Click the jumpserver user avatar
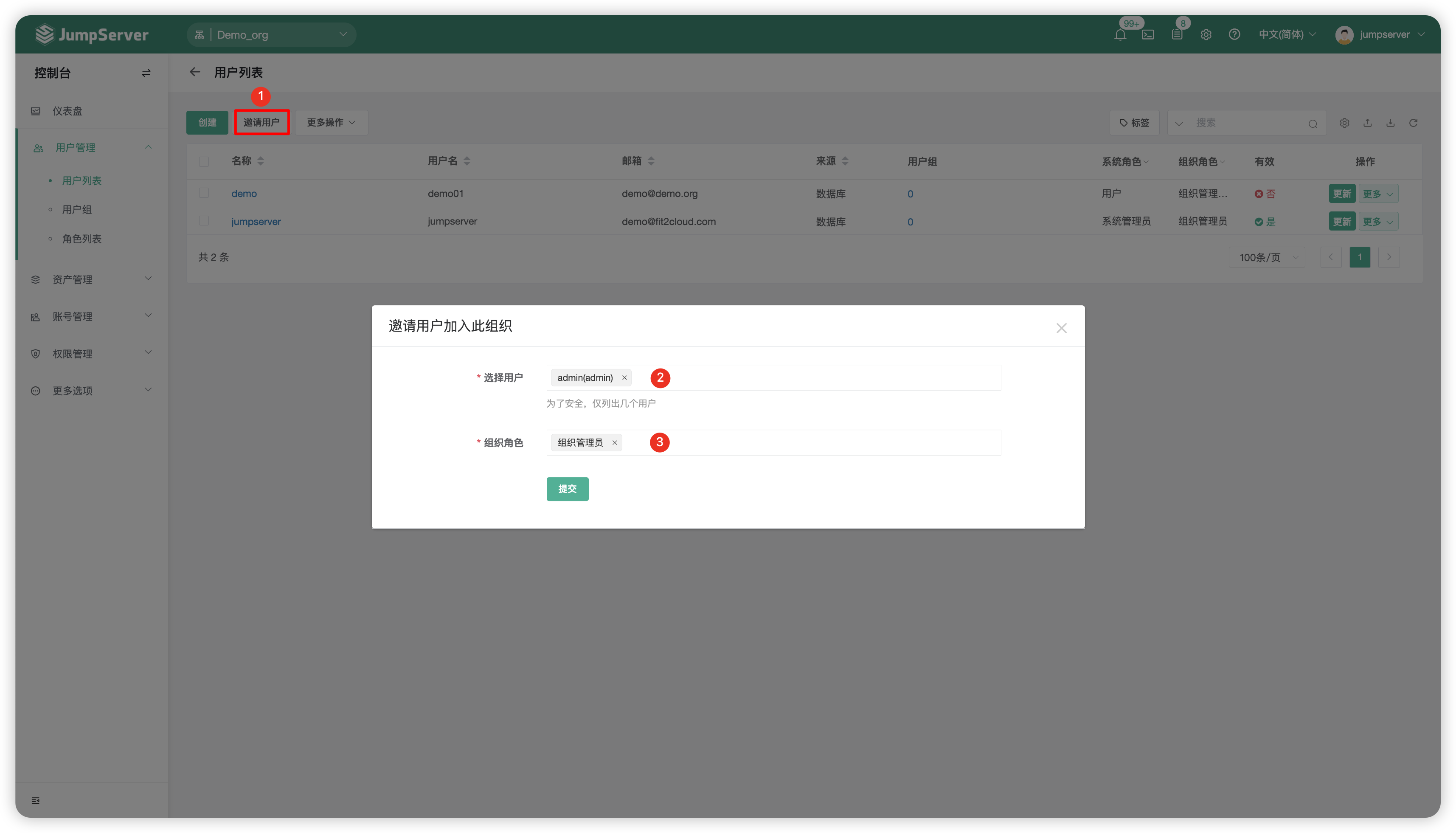 pyautogui.click(x=1344, y=35)
